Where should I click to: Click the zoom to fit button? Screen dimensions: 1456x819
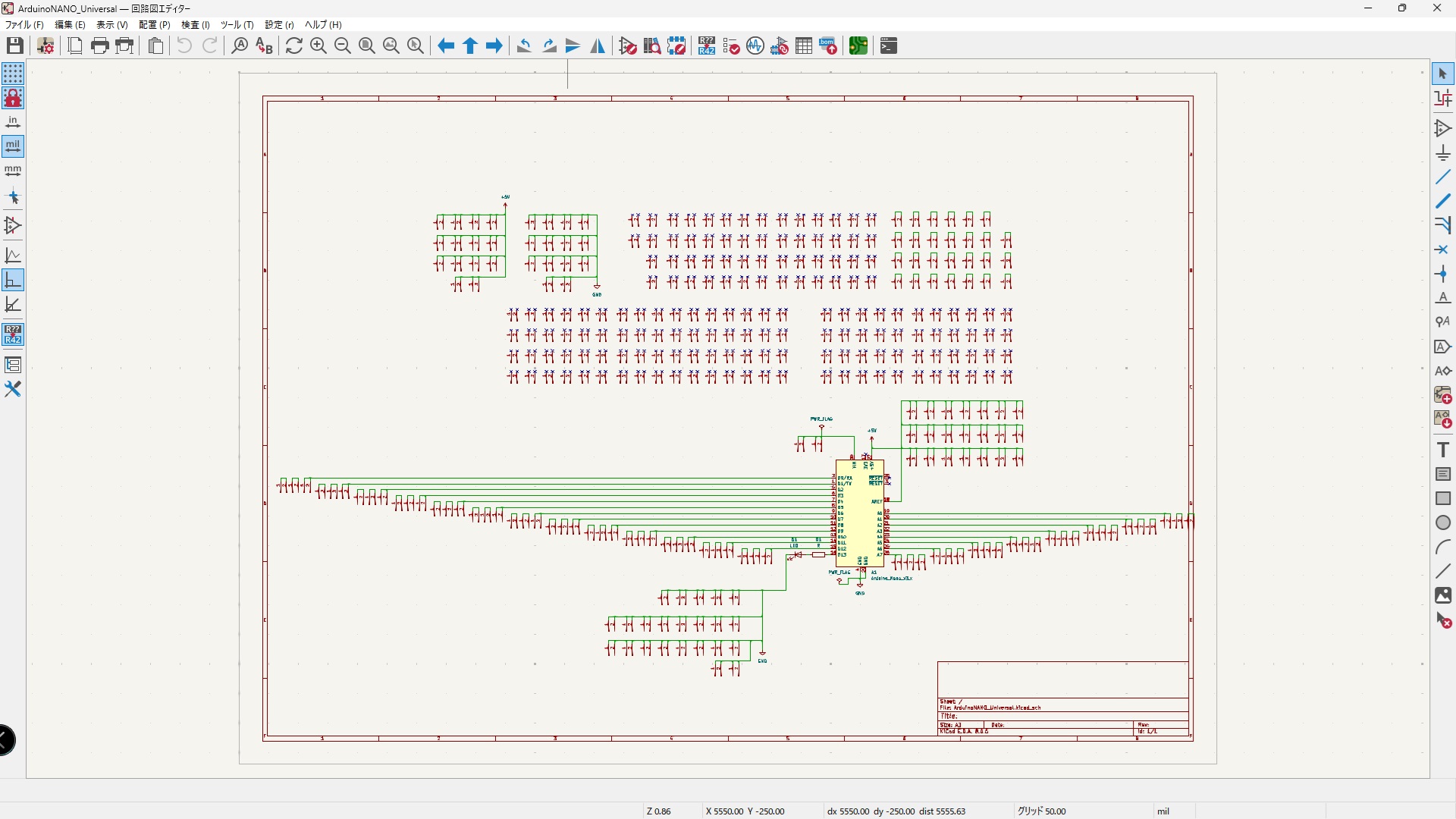(x=367, y=46)
